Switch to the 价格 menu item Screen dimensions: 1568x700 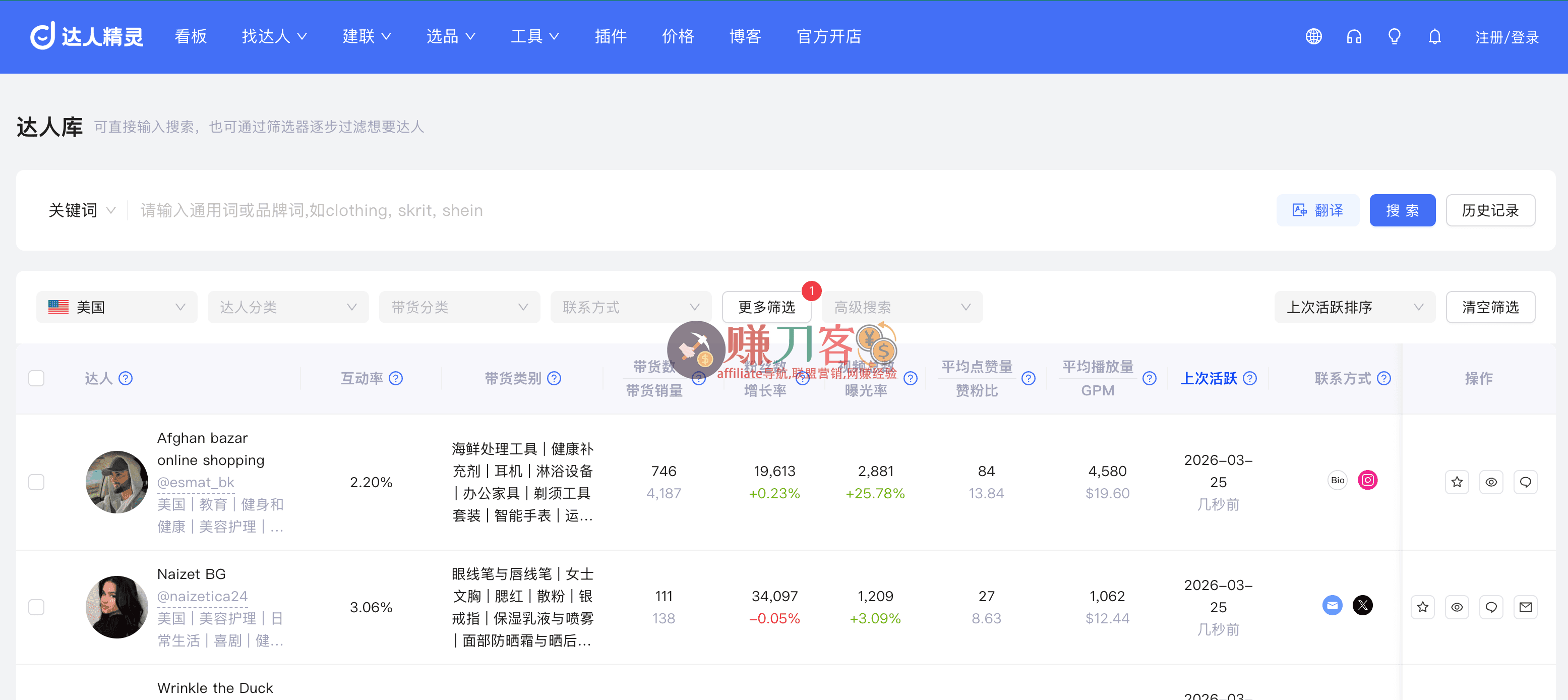click(x=678, y=36)
